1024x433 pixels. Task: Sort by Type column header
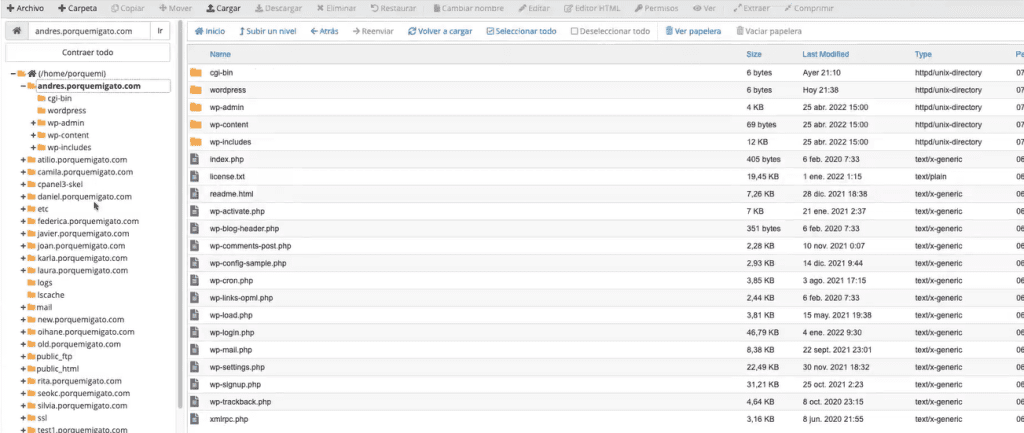[923, 54]
